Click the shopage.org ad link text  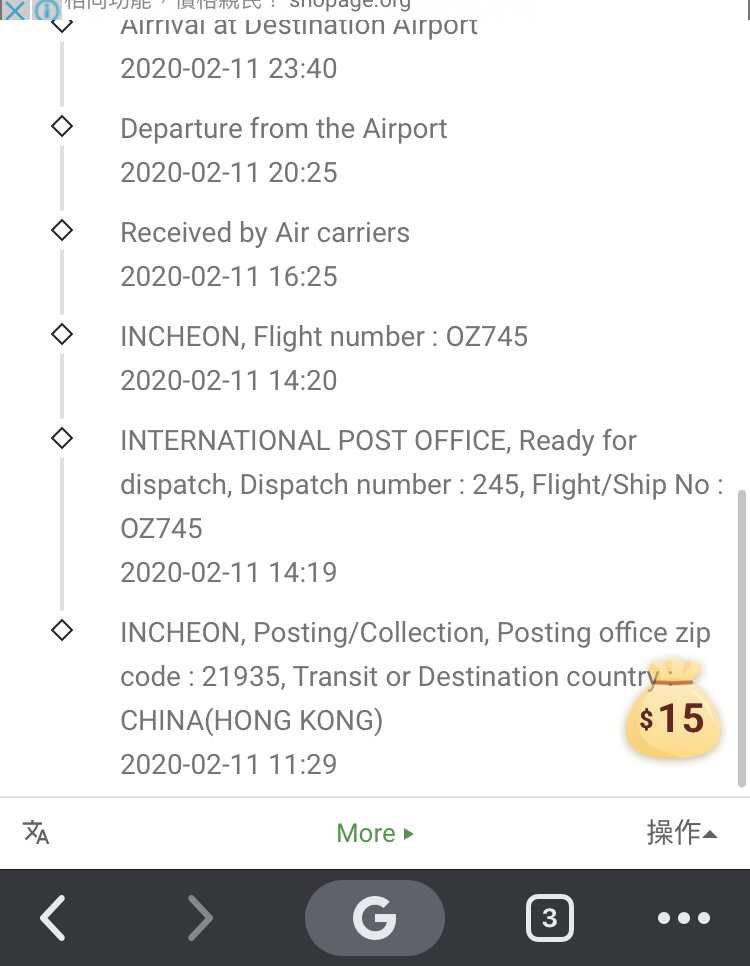pyautogui.click(x=349, y=5)
